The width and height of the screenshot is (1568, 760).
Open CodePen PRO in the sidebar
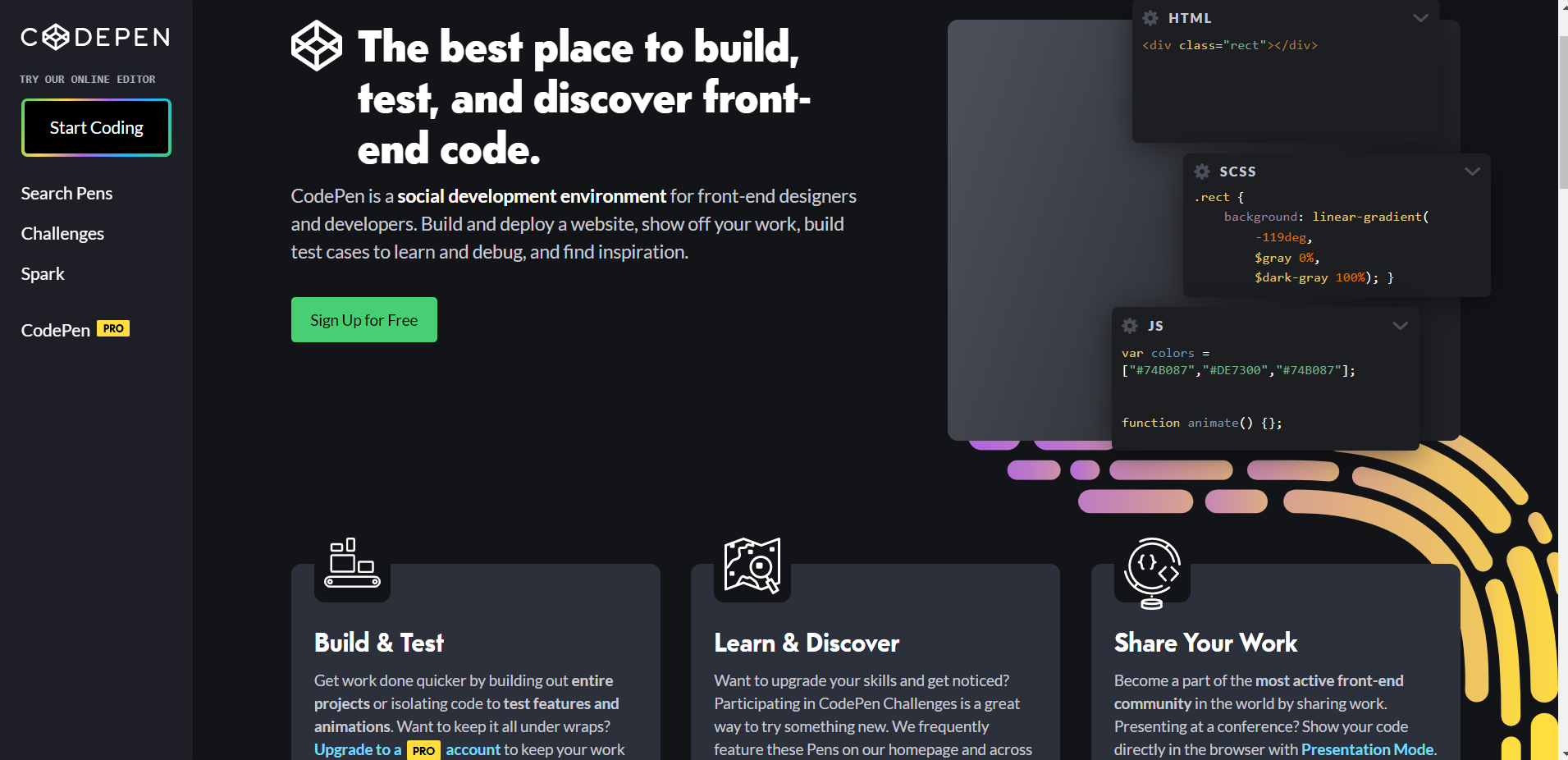coord(75,330)
